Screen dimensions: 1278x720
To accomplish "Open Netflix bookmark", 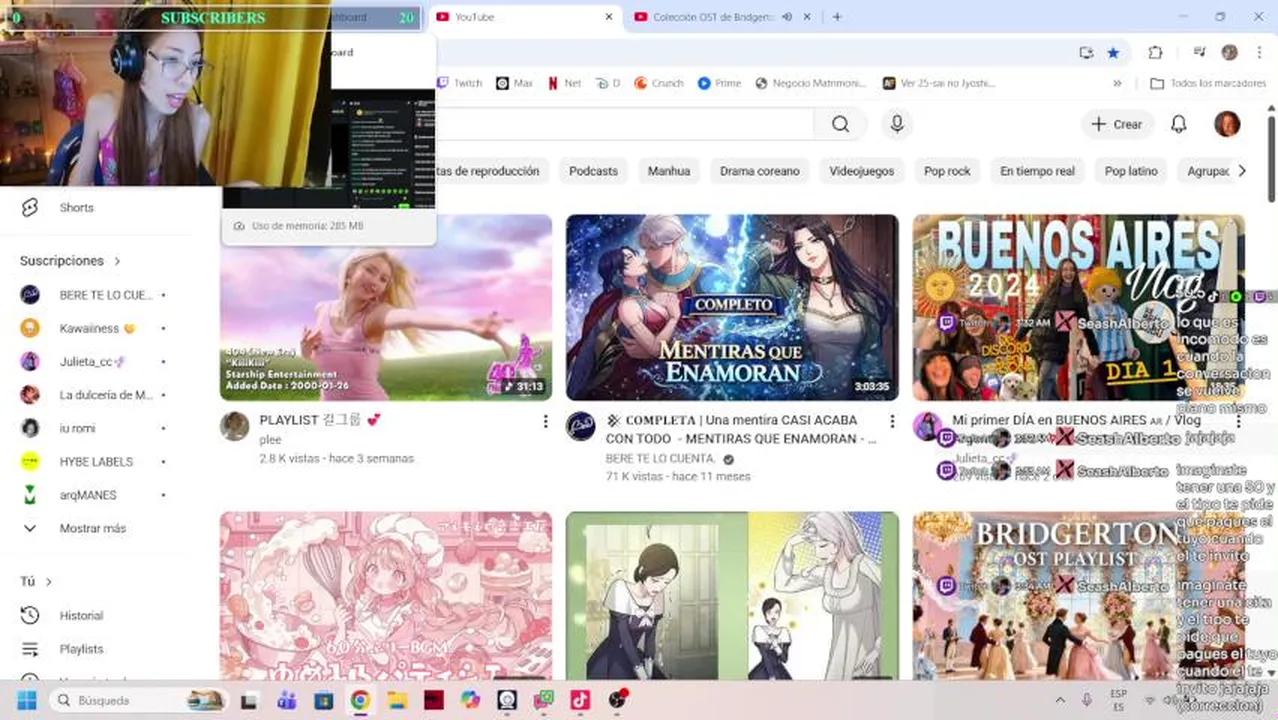I will click(565, 83).
